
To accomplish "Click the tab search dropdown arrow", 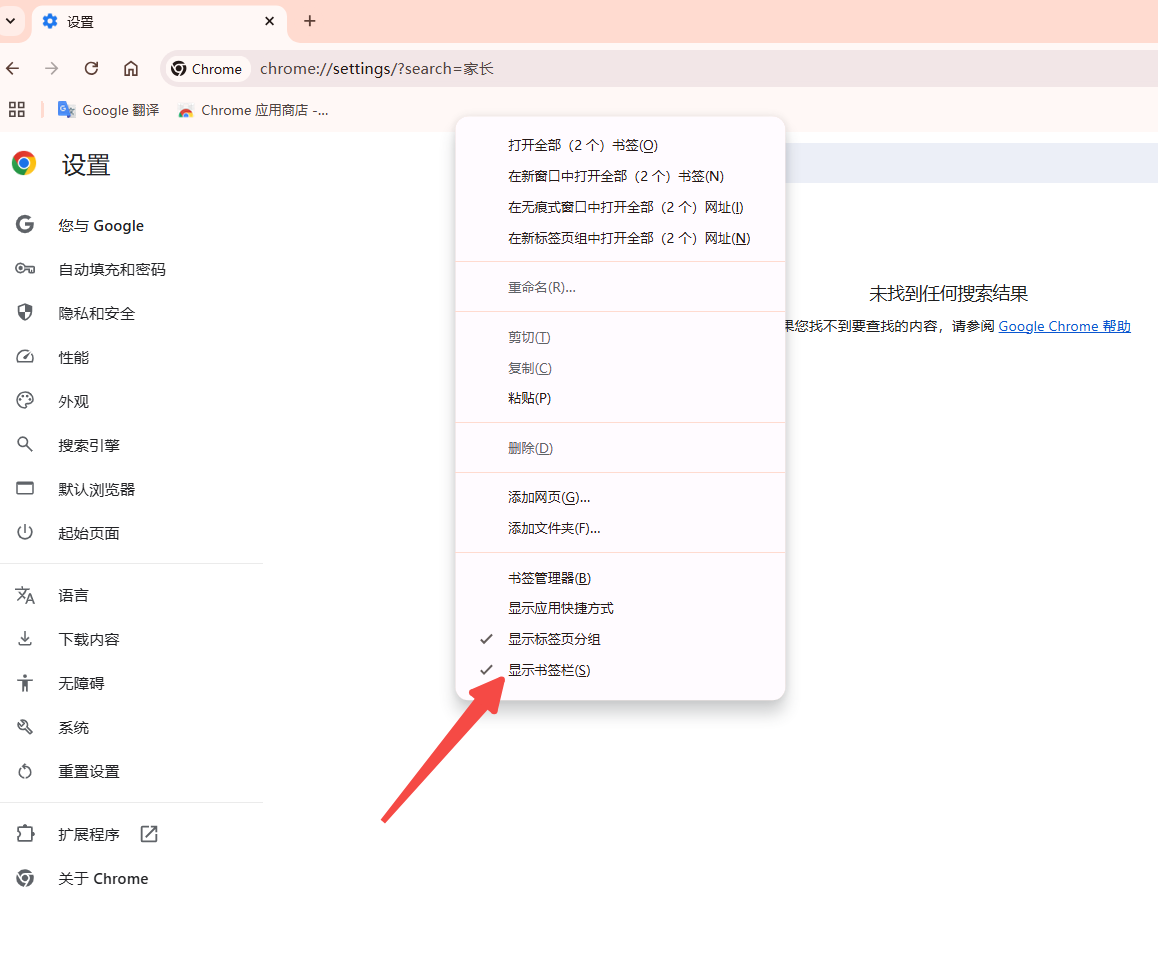I will click(x=10, y=21).
